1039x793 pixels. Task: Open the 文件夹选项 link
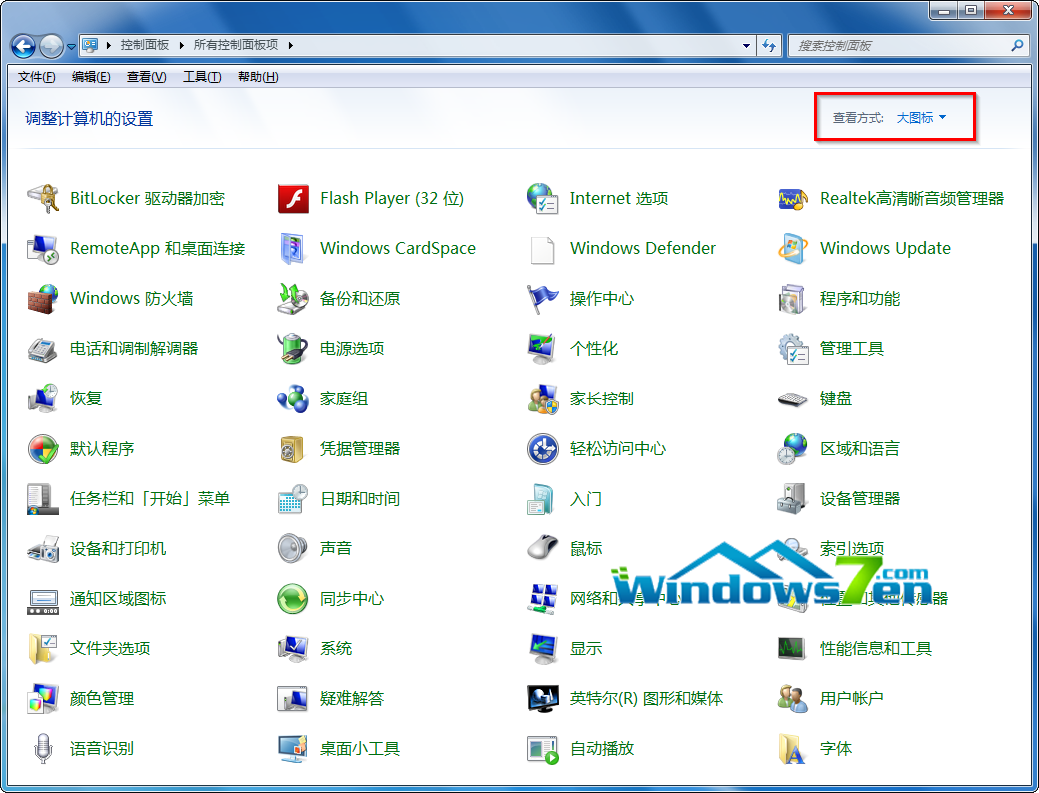pyautogui.click(x=110, y=649)
